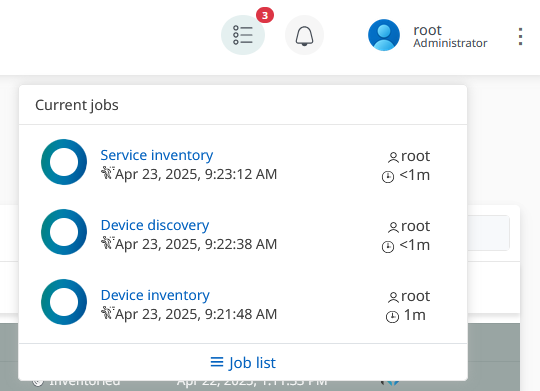Image resolution: width=540 pixels, height=391 pixels.
Task: Click the timestamp Apr 23, 2025, 9:23:12 AM
Action: (x=196, y=174)
